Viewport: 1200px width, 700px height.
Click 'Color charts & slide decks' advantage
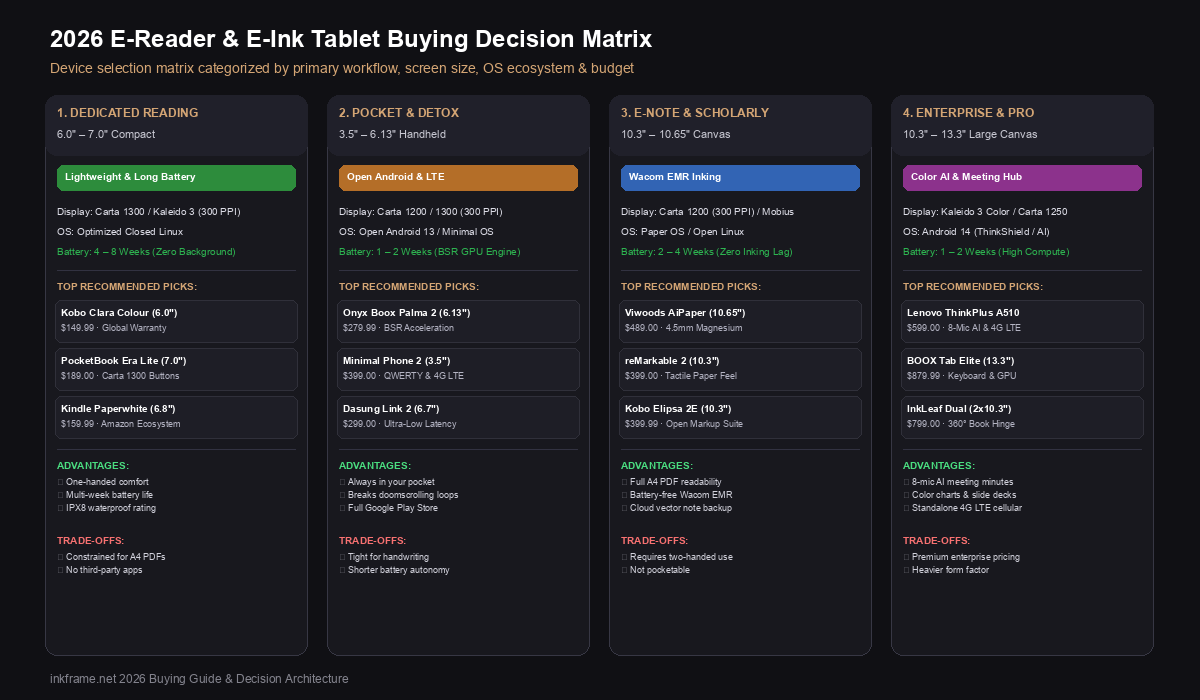pyautogui.click(x=964, y=495)
